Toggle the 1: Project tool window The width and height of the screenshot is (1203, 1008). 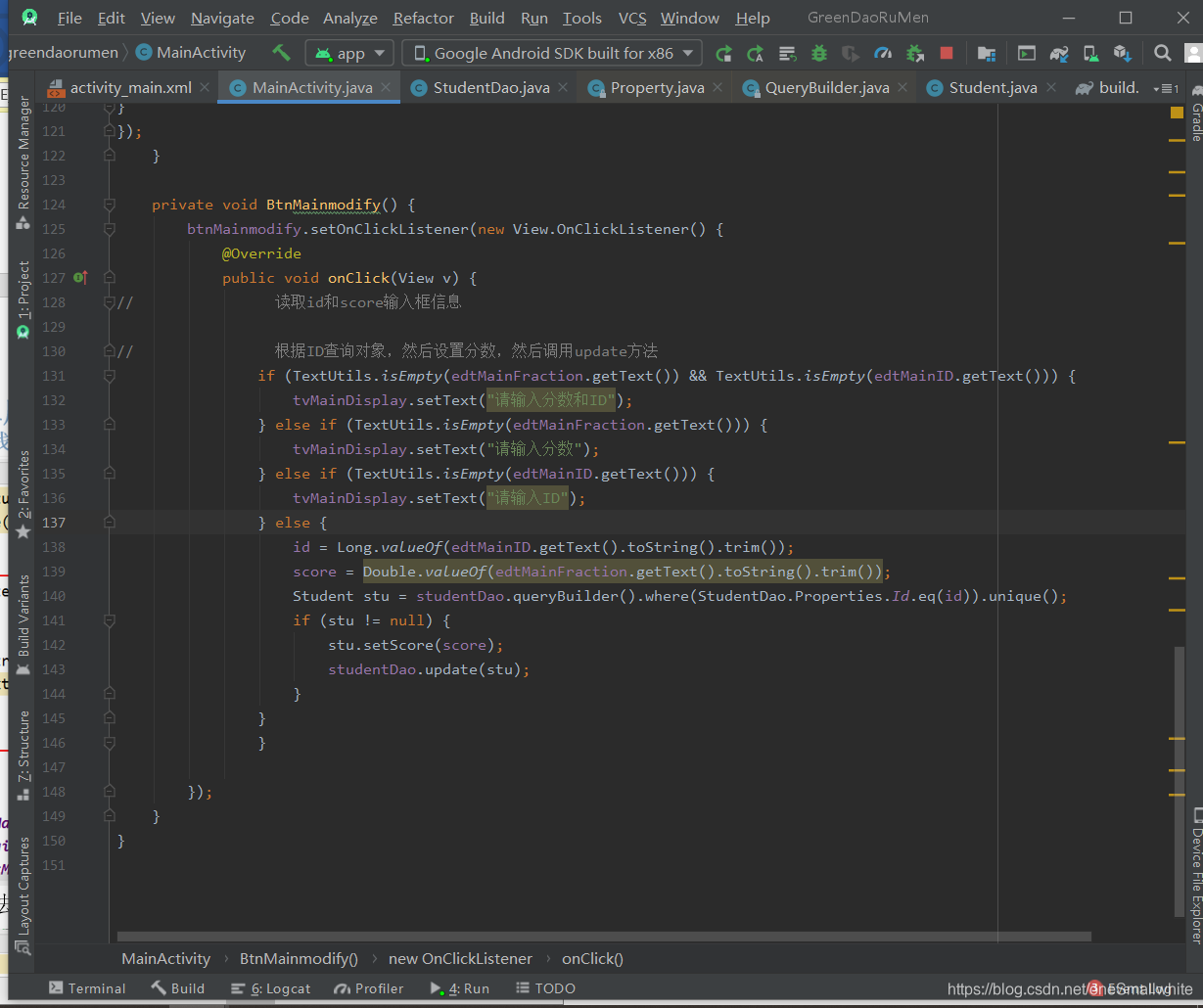pyautogui.click(x=23, y=300)
